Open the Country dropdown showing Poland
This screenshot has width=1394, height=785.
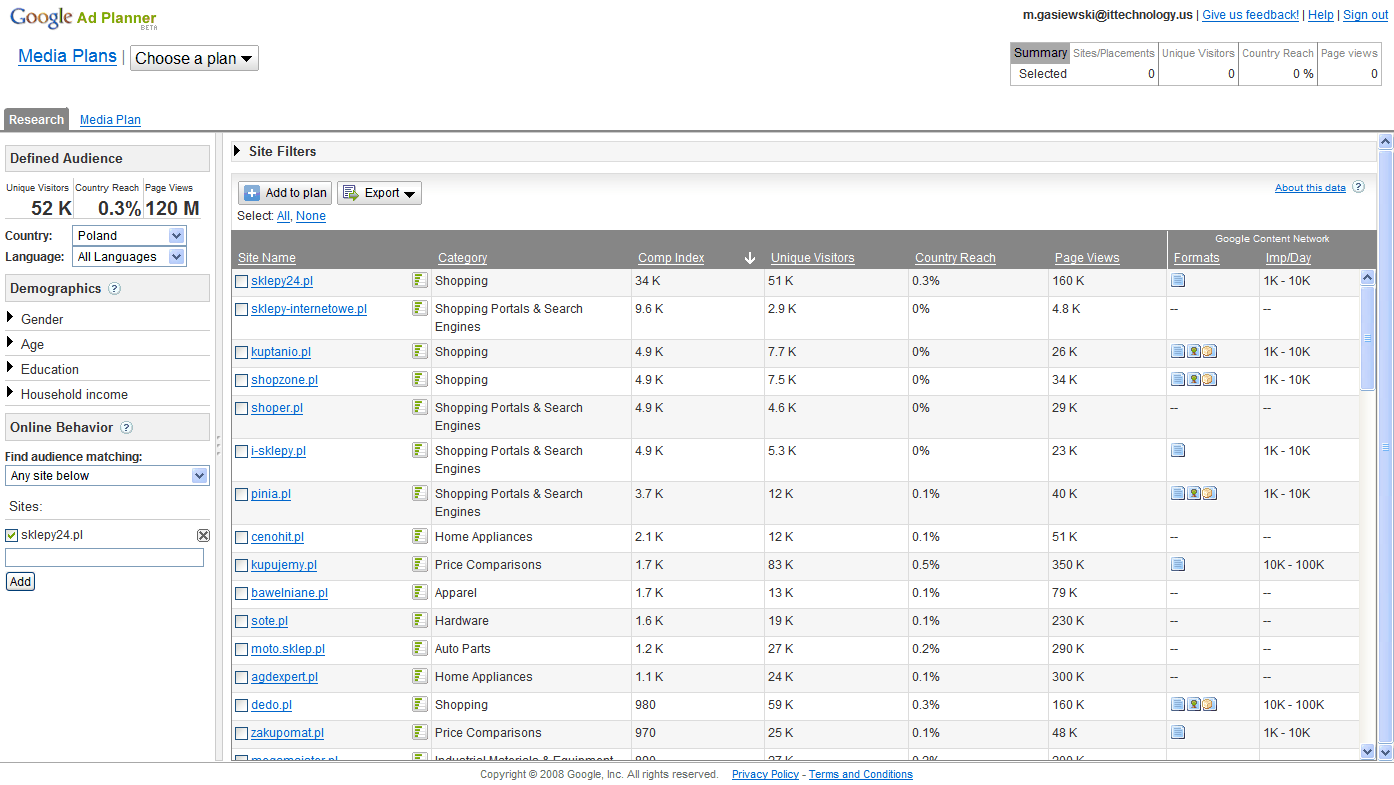[x=130, y=236]
